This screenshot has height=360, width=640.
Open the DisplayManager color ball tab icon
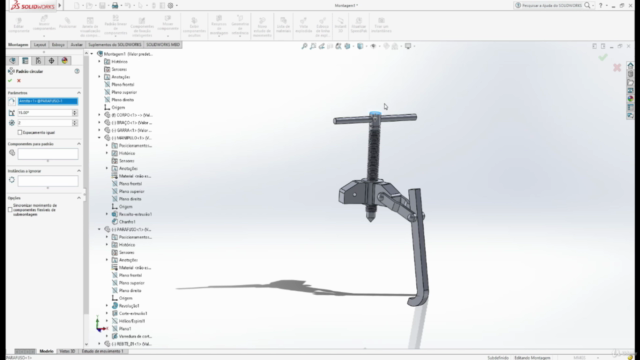(x=64, y=61)
